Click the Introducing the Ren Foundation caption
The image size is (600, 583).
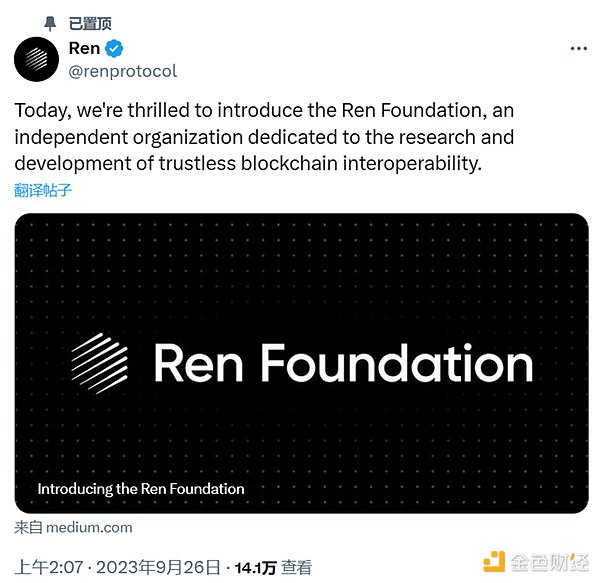(x=140, y=489)
